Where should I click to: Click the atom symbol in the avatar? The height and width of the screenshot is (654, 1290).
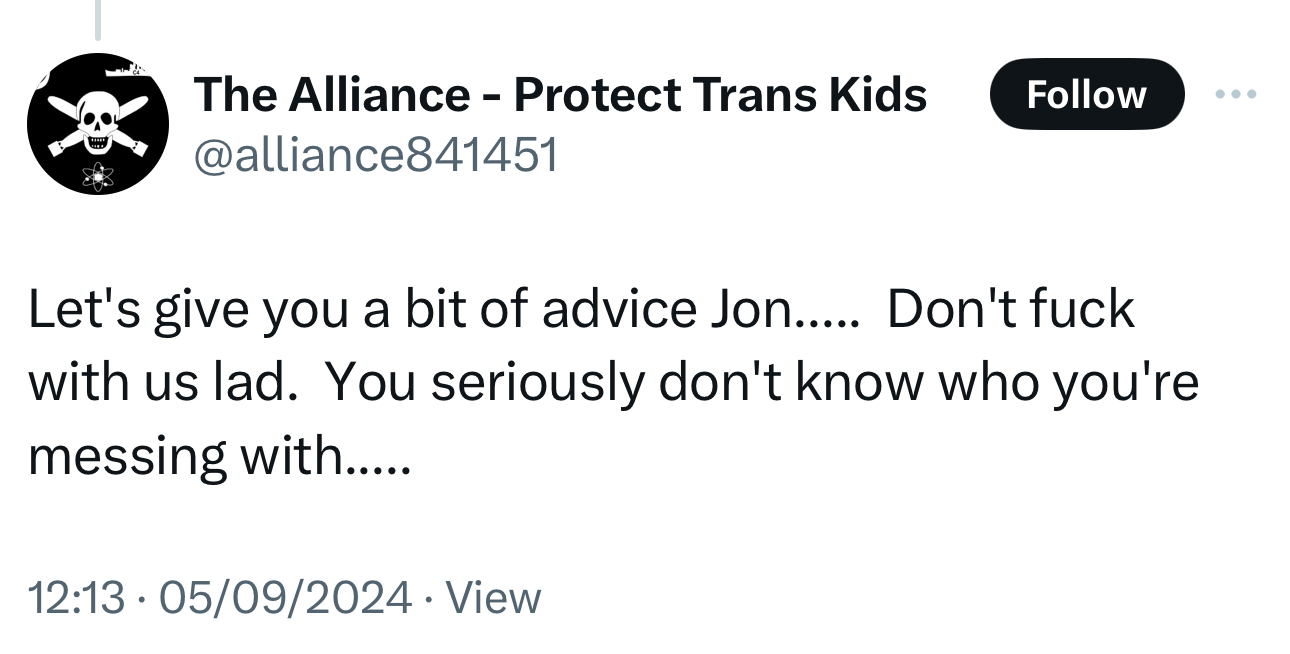(99, 177)
